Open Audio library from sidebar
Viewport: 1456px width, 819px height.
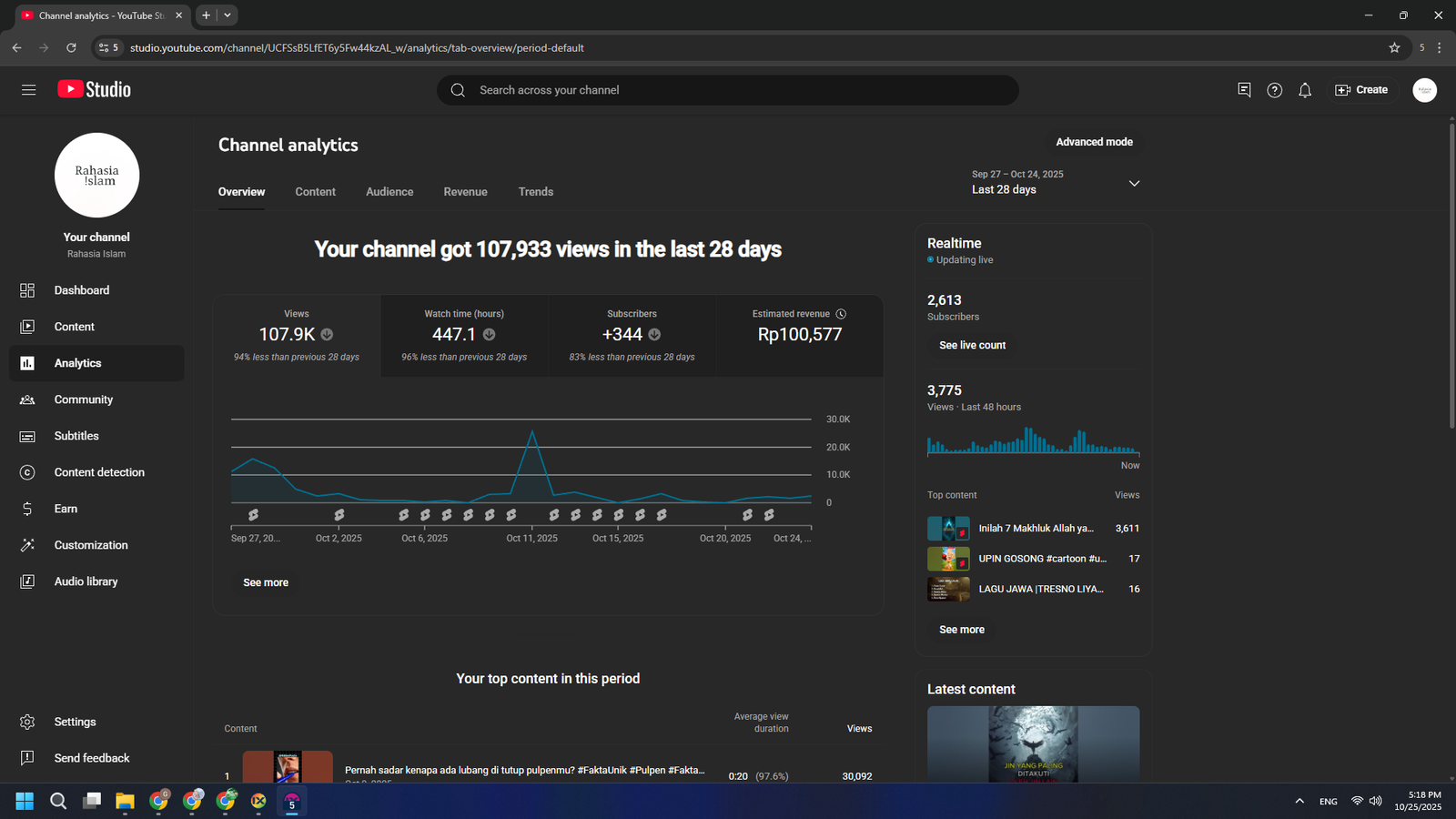pyautogui.click(x=86, y=581)
